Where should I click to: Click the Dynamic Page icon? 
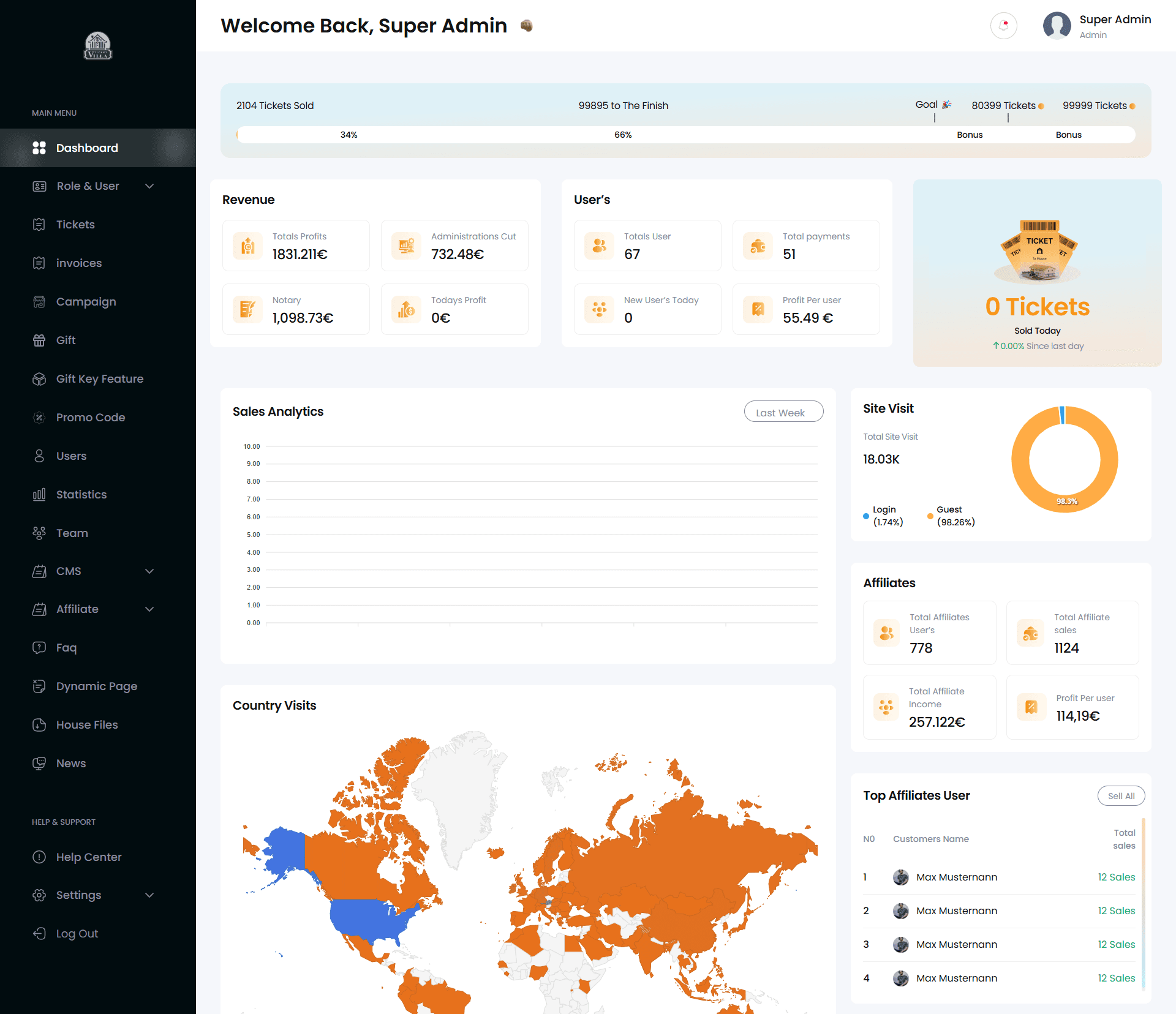click(x=39, y=686)
